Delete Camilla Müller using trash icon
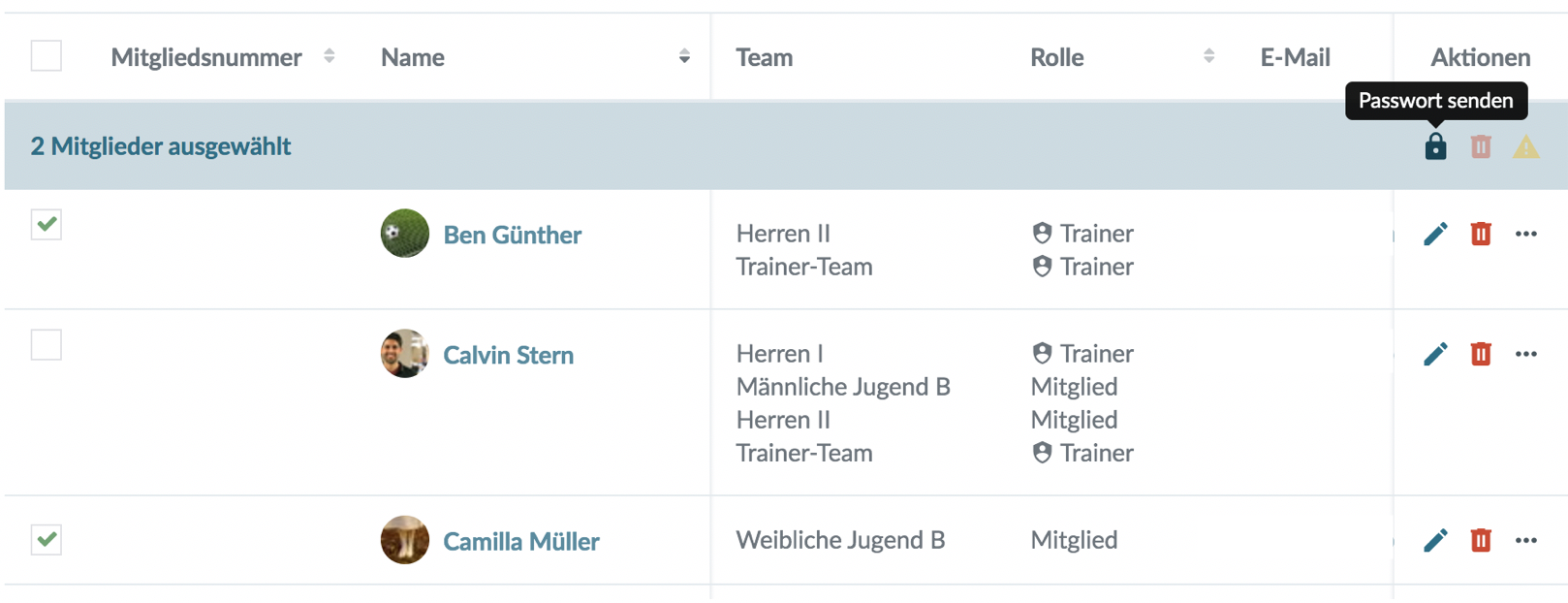This screenshot has height=603, width=1568. click(1481, 540)
